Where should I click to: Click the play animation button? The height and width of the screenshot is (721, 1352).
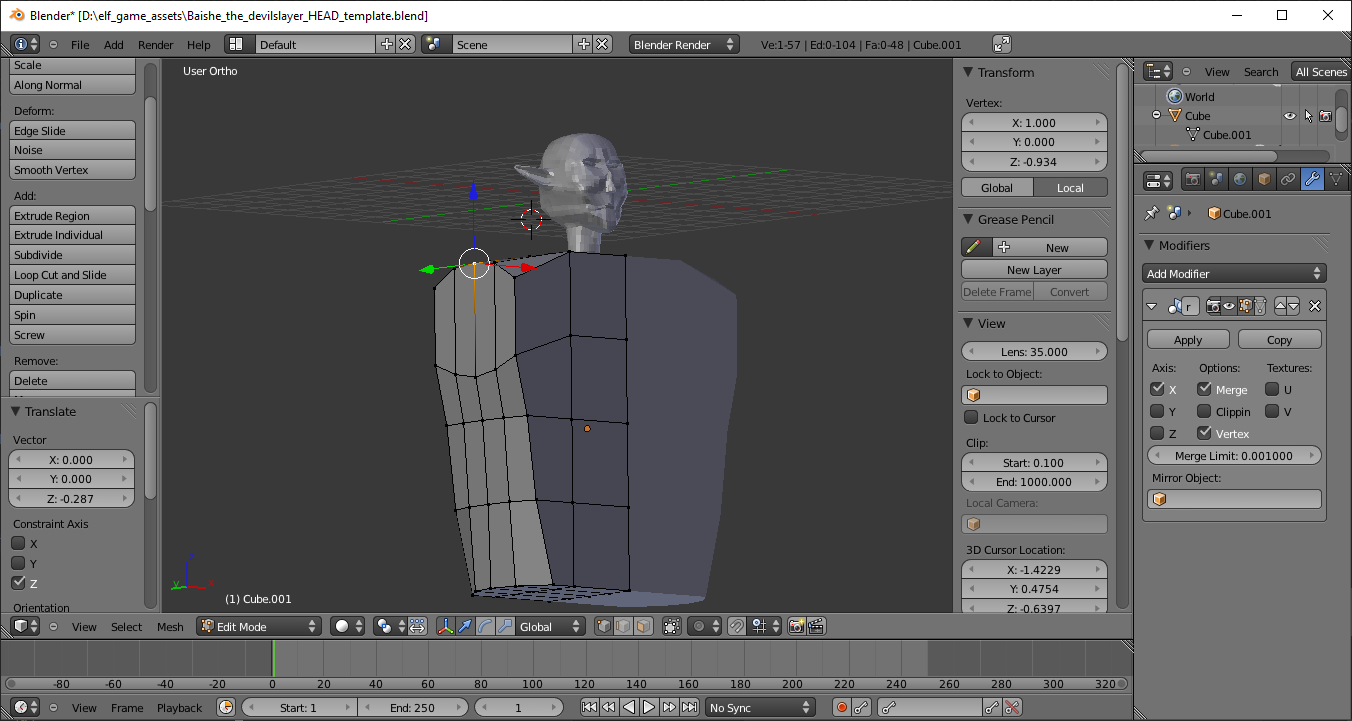click(x=649, y=708)
